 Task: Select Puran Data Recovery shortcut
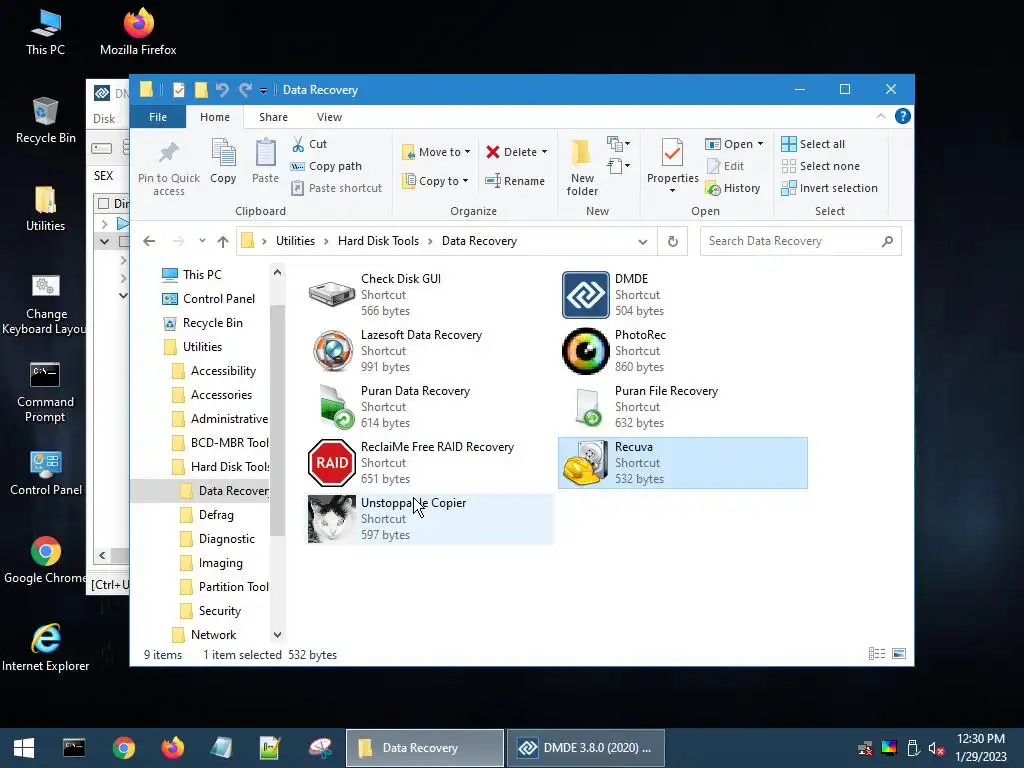(429, 407)
